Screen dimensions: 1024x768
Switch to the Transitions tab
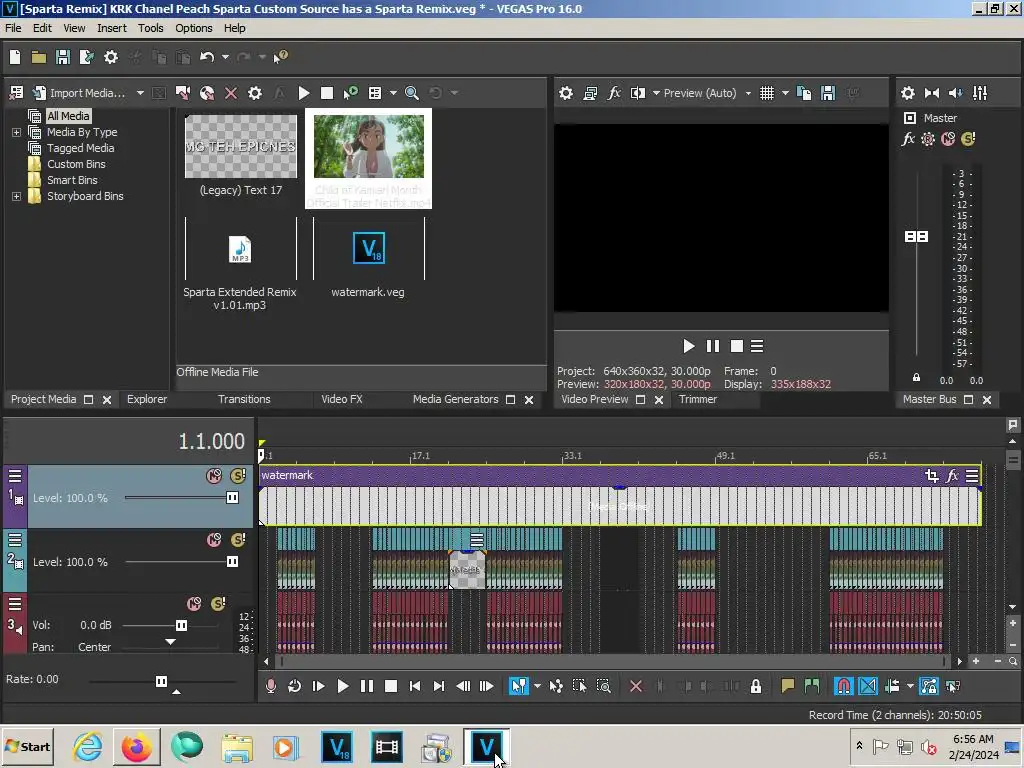[x=244, y=399]
